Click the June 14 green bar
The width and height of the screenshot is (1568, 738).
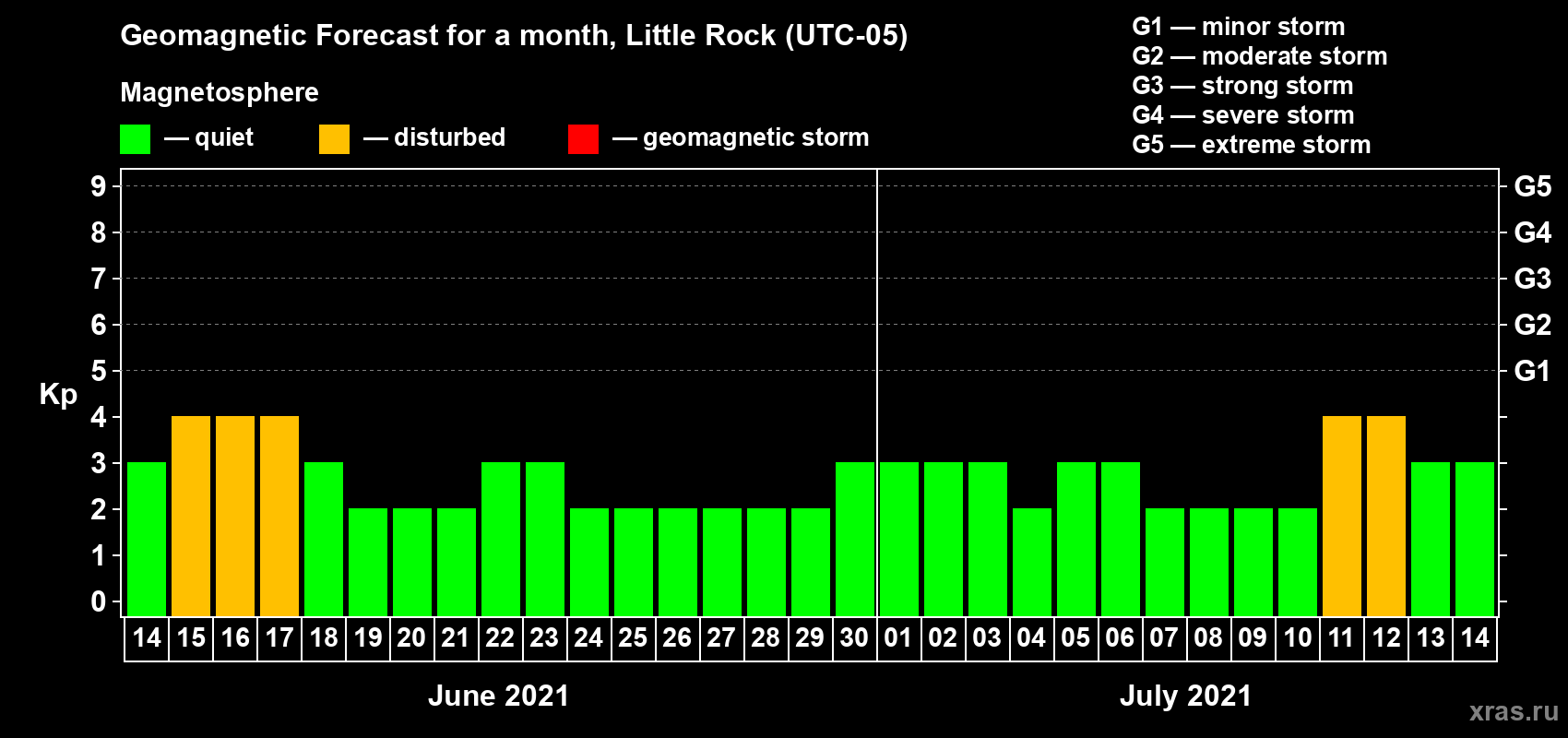coord(147,539)
